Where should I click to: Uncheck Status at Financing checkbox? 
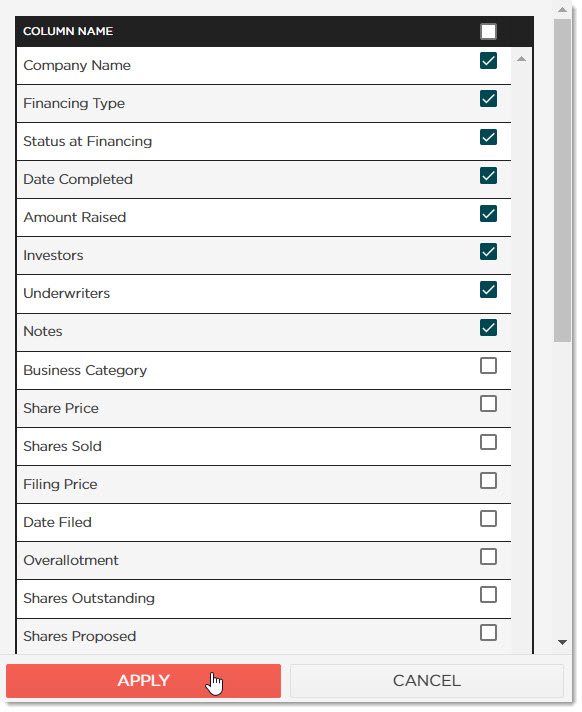(x=488, y=137)
